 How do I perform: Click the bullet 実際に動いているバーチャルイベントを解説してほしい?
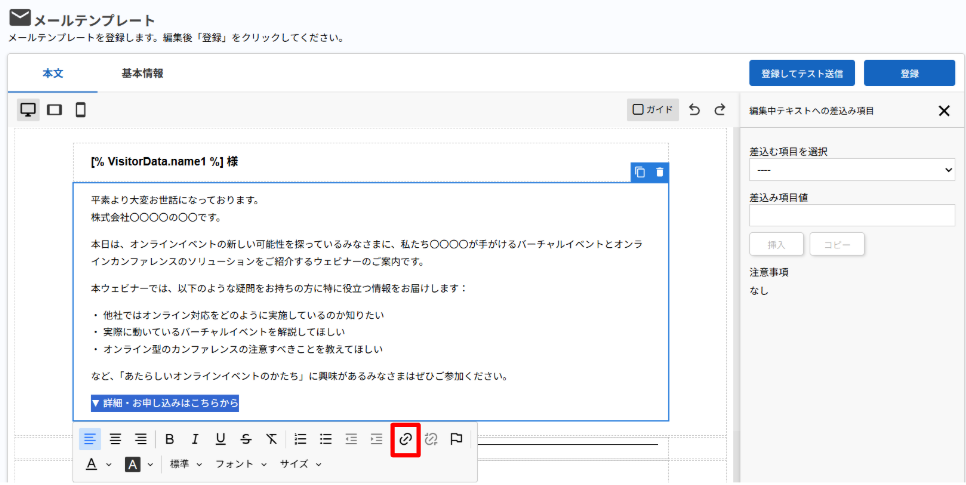click(224, 332)
